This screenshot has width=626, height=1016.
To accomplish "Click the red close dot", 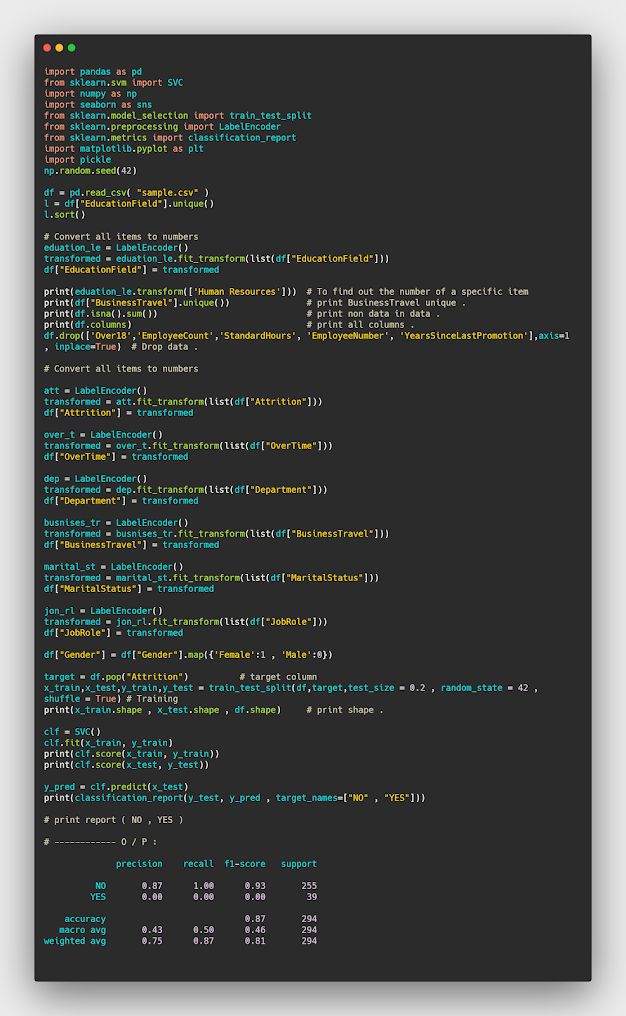I will coord(47,47).
